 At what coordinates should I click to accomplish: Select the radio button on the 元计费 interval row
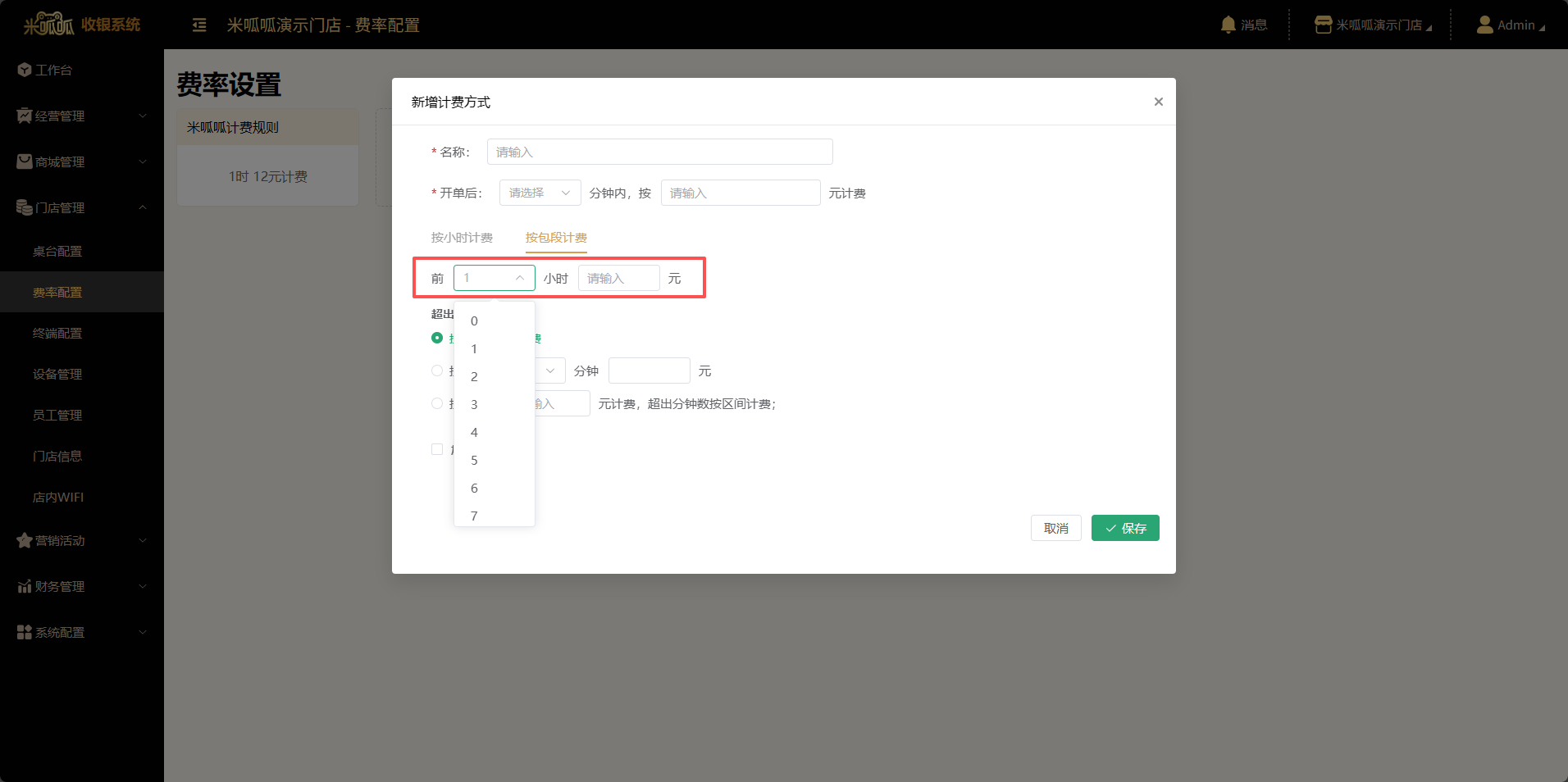[437, 403]
